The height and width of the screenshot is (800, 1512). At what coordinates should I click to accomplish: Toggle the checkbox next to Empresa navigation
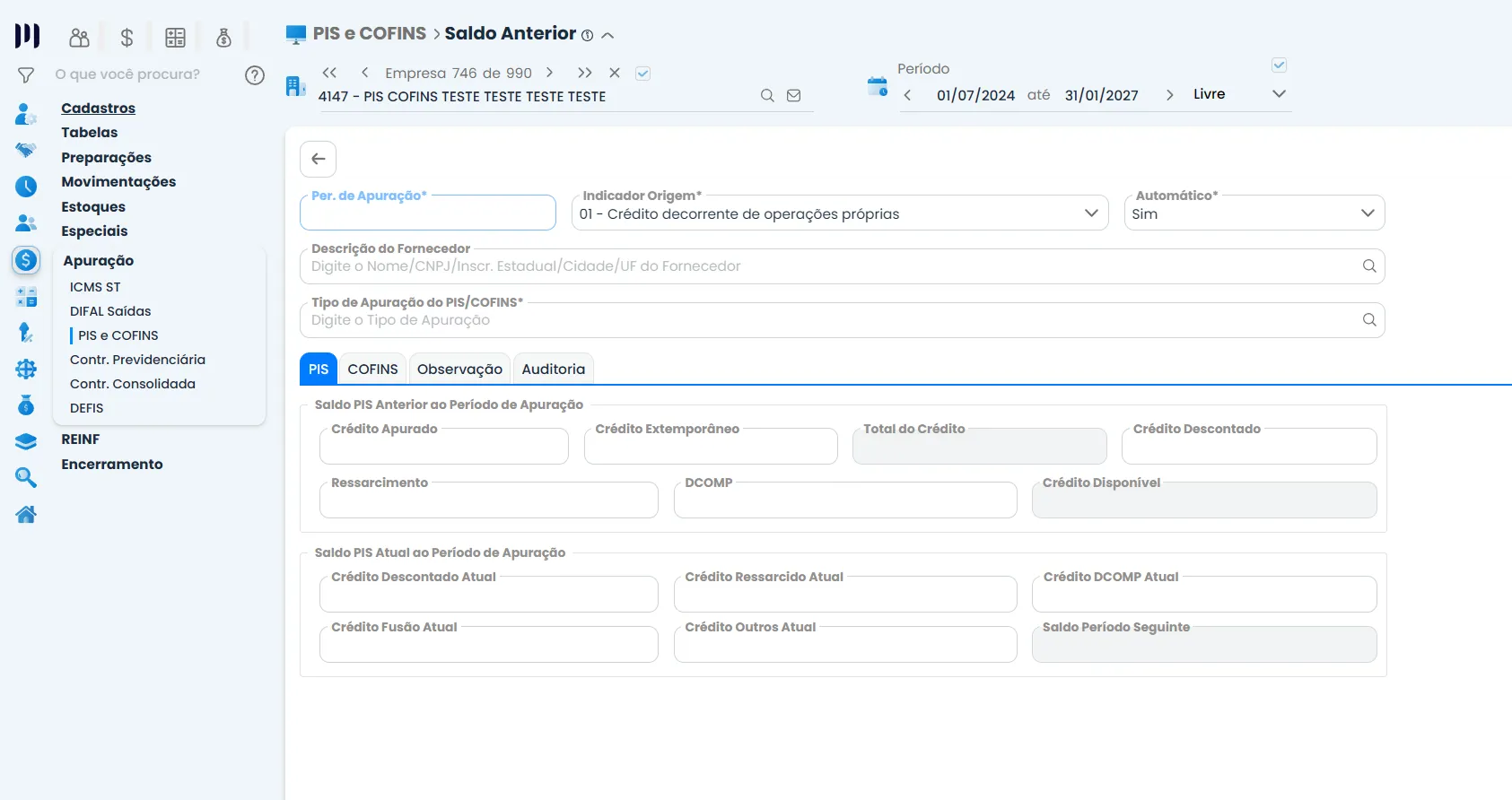coord(642,74)
